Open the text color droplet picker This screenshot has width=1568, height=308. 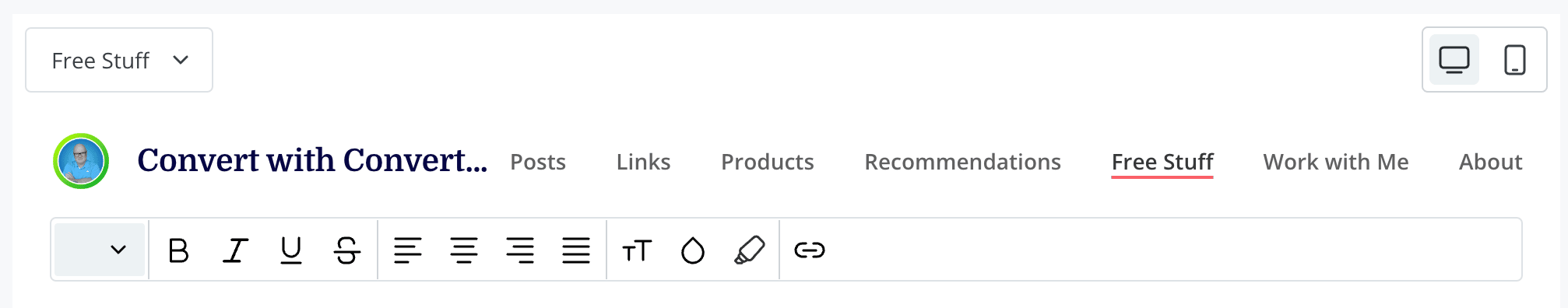click(692, 250)
